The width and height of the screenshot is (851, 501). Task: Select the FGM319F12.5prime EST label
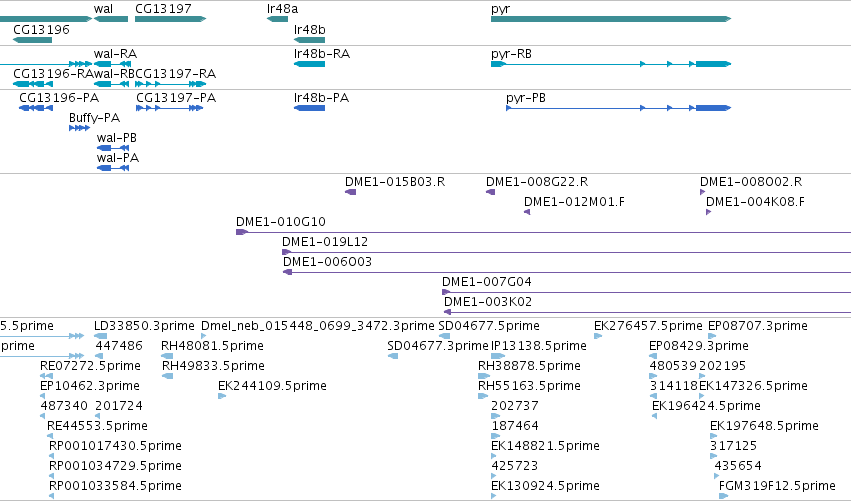(x=777, y=486)
